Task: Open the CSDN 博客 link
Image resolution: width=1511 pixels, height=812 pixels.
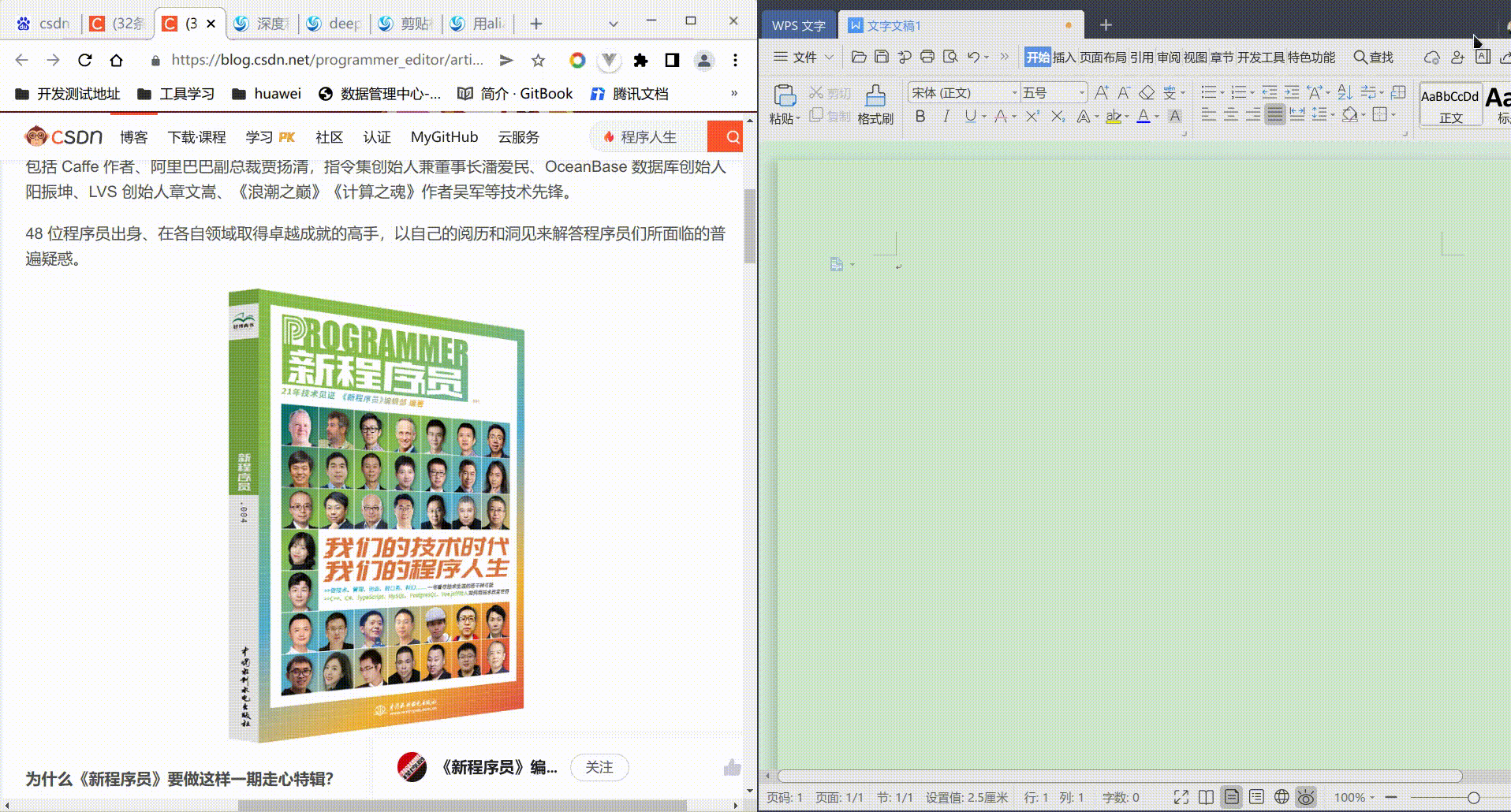Action: 133,136
